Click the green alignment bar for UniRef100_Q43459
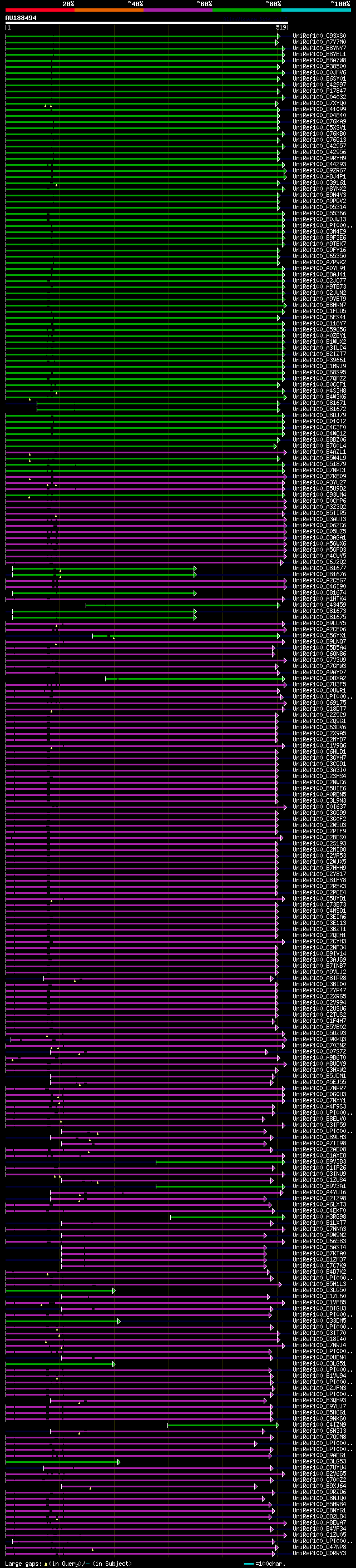 pyautogui.click(x=182, y=605)
